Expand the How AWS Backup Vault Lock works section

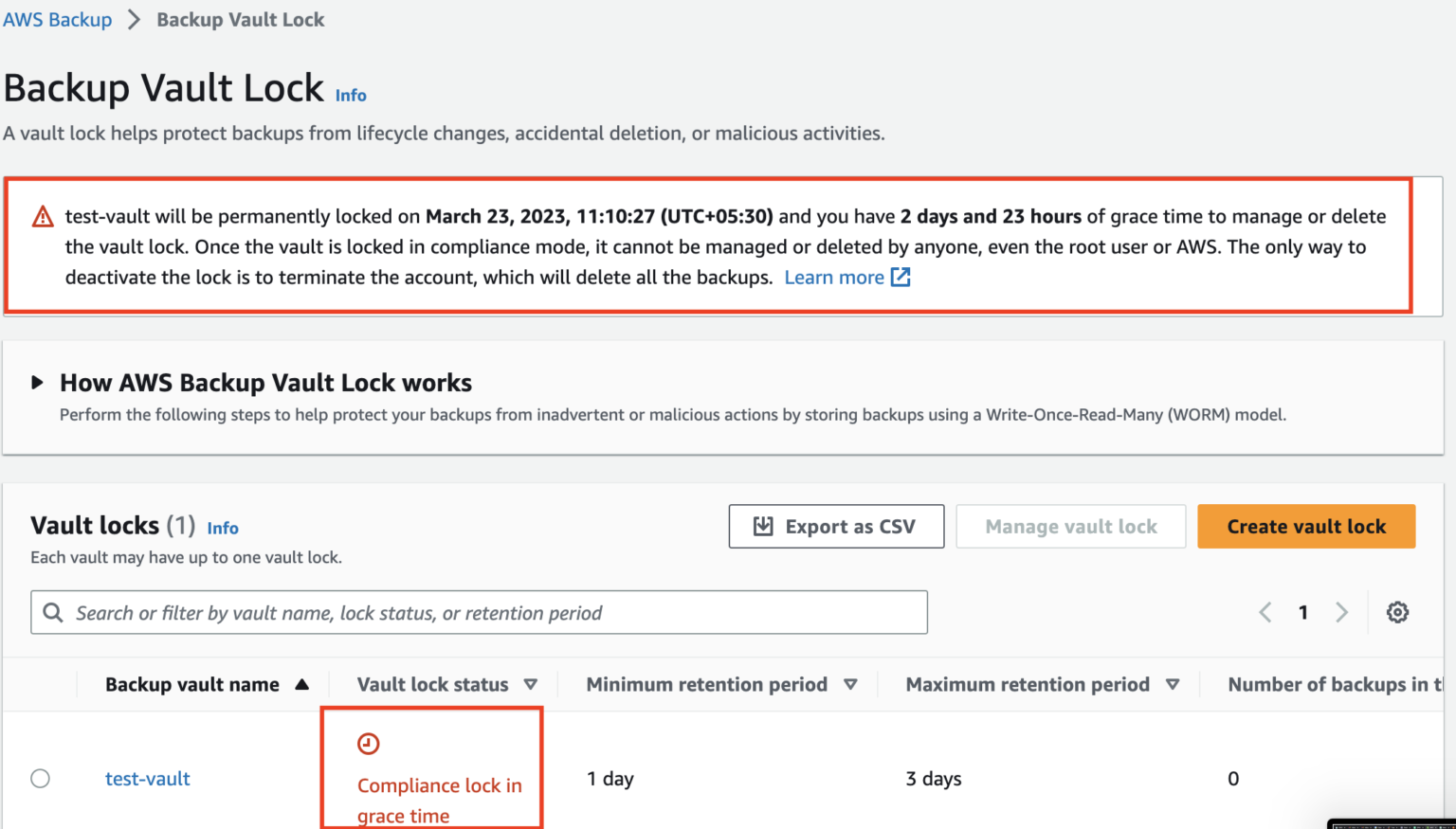coord(37,382)
